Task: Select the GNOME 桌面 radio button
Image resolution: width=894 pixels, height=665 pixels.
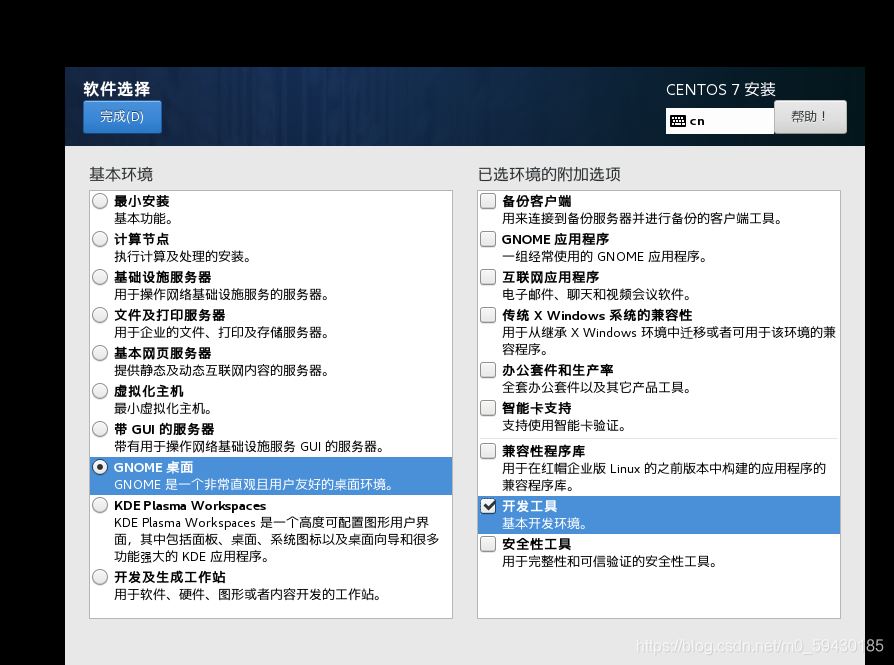Action: 100,467
